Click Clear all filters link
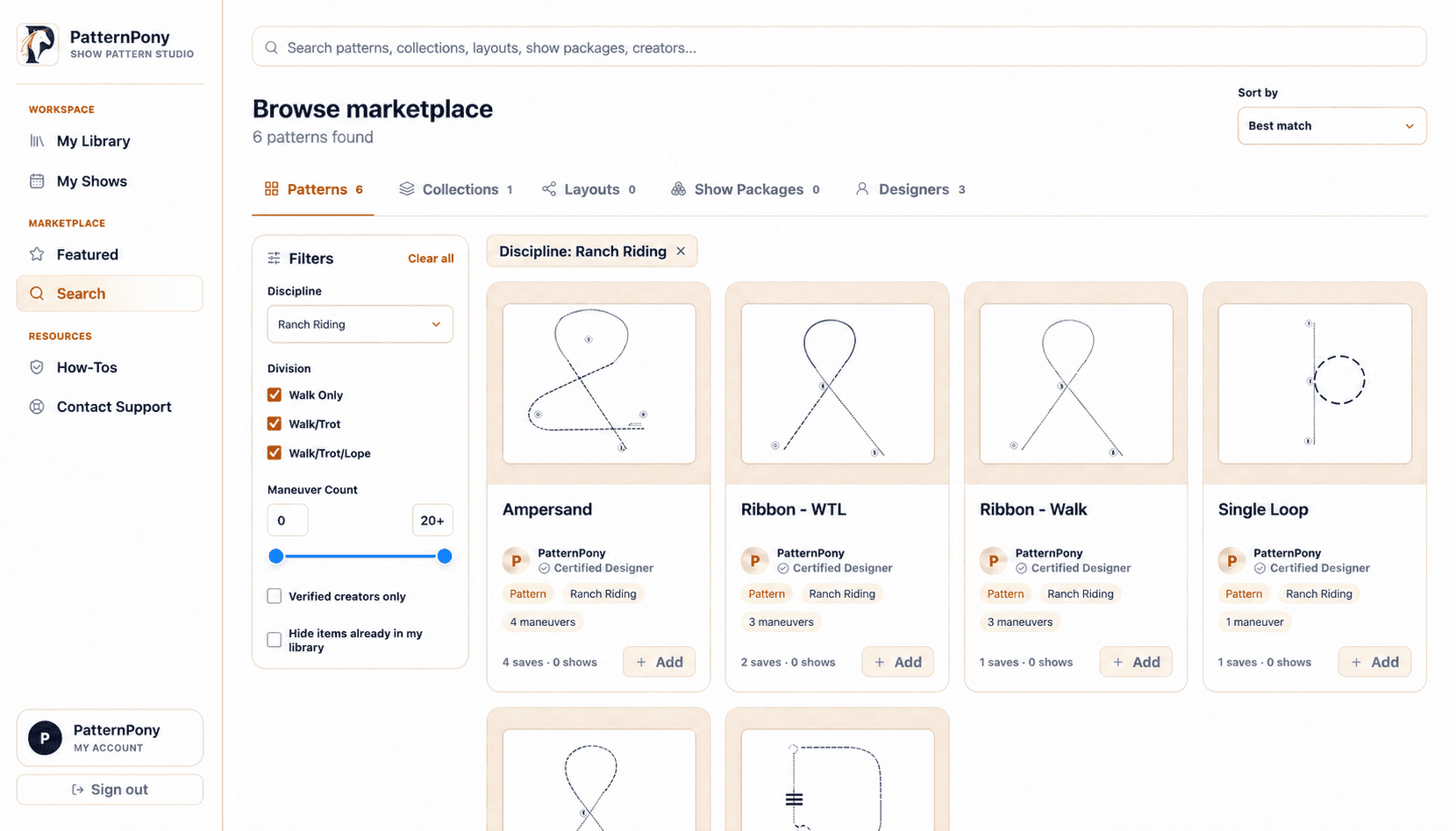This screenshot has height=831, width=1456. coord(431,259)
